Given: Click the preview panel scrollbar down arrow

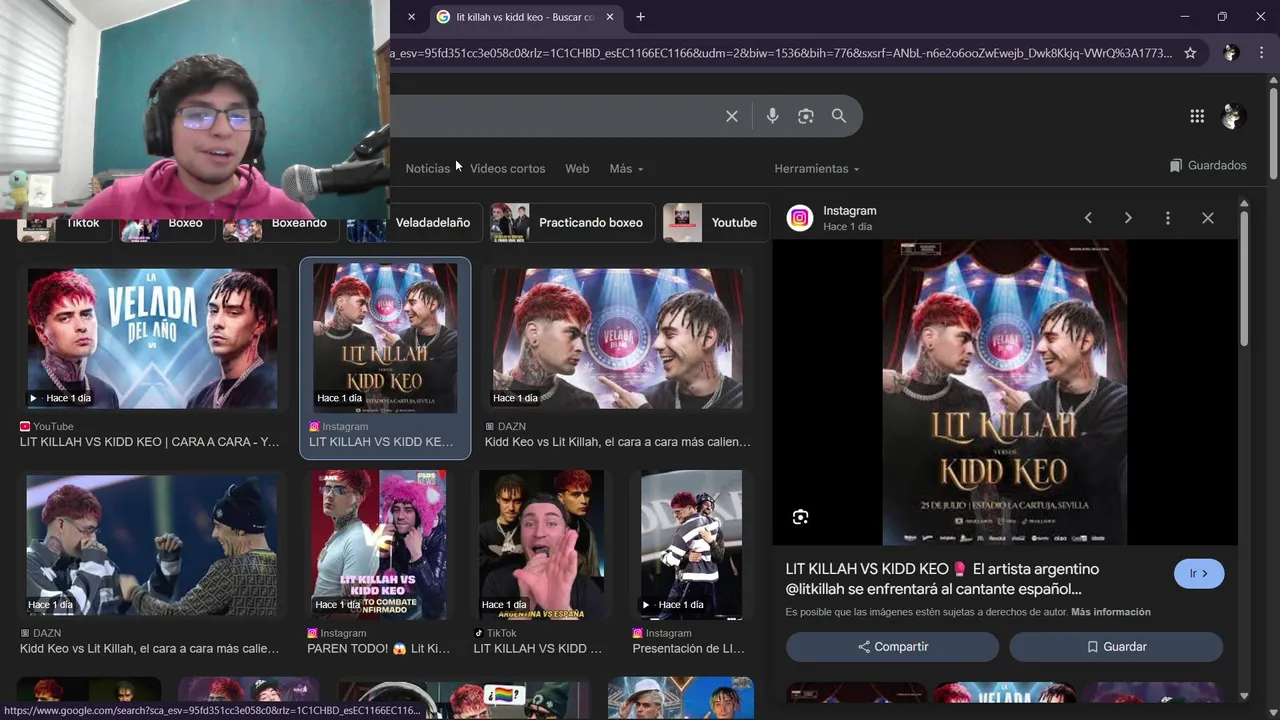Looking at the screenshot, I should pos(1244,696).
